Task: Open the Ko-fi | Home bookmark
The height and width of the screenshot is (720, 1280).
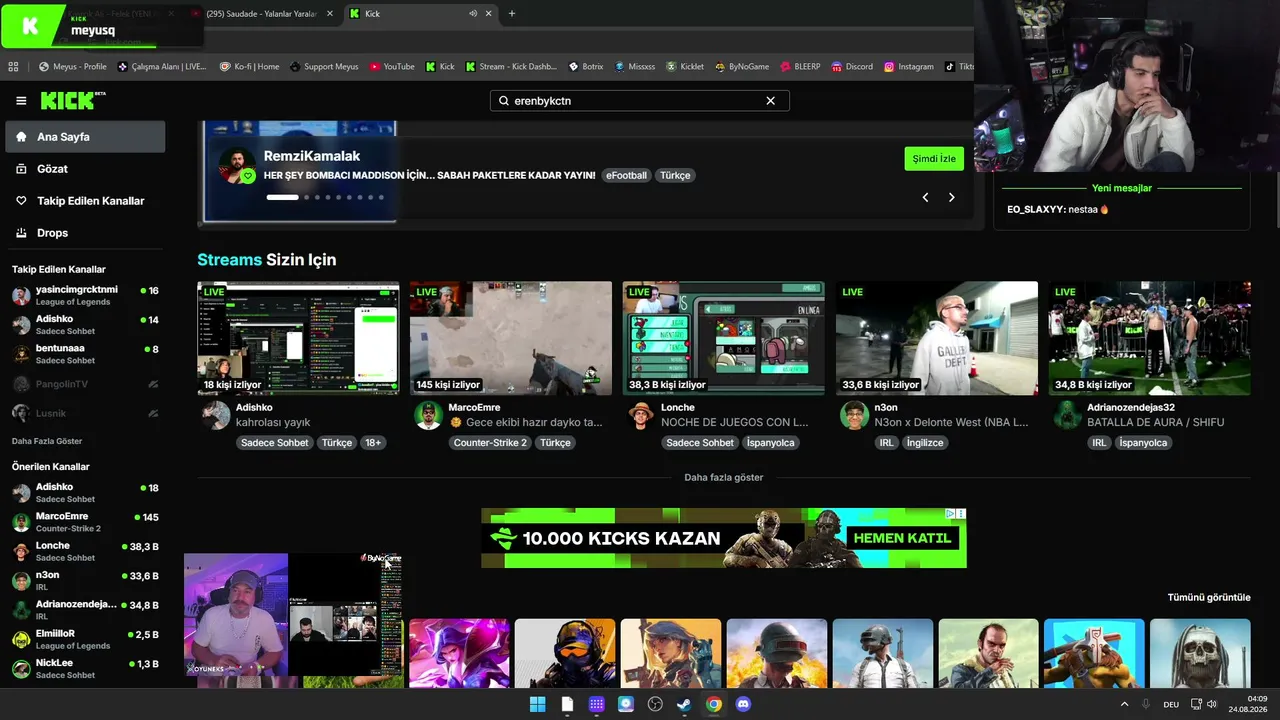Action: [x=248, y=67]
